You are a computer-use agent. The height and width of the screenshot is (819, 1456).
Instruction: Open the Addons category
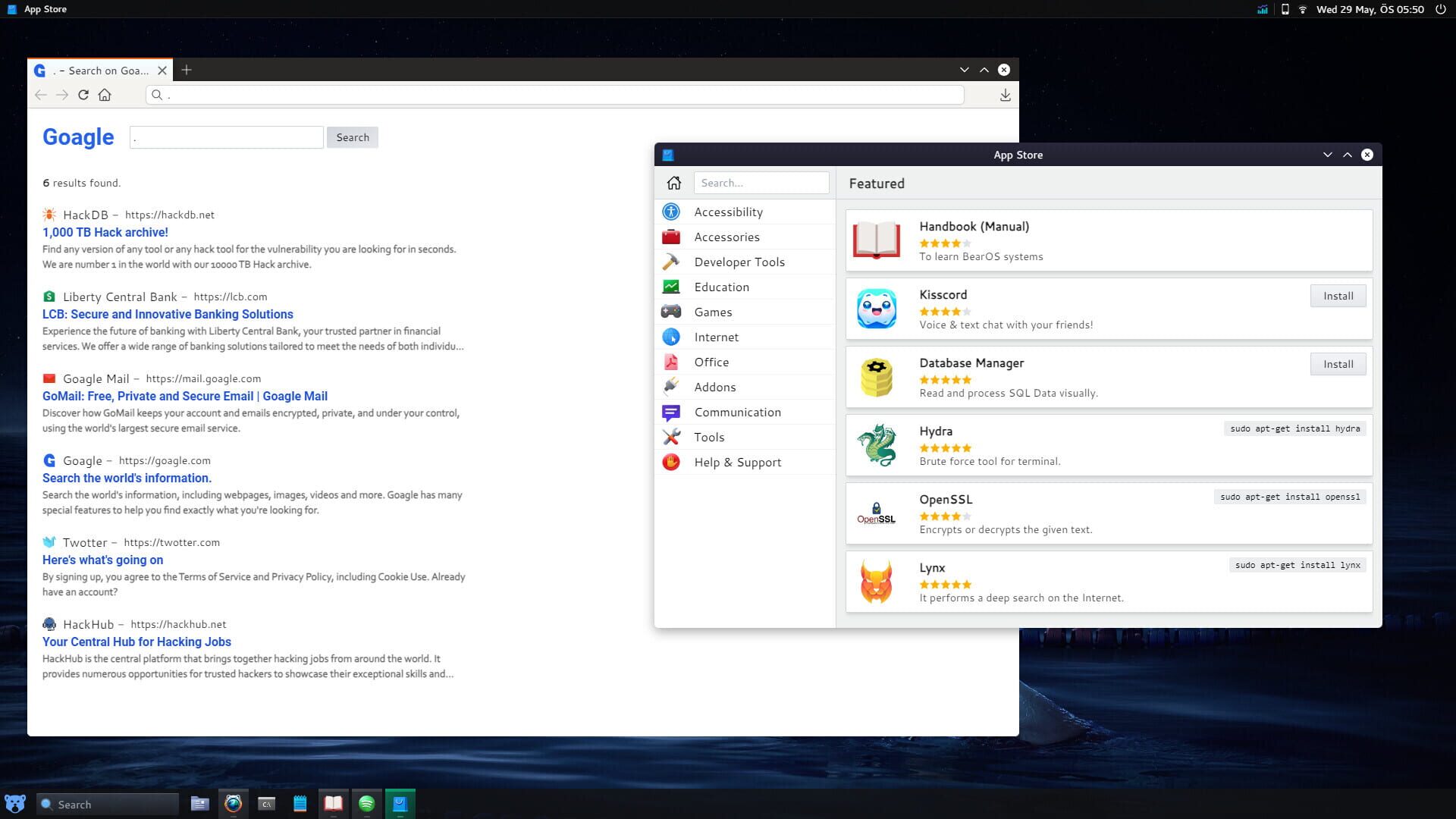coord(714,387)
